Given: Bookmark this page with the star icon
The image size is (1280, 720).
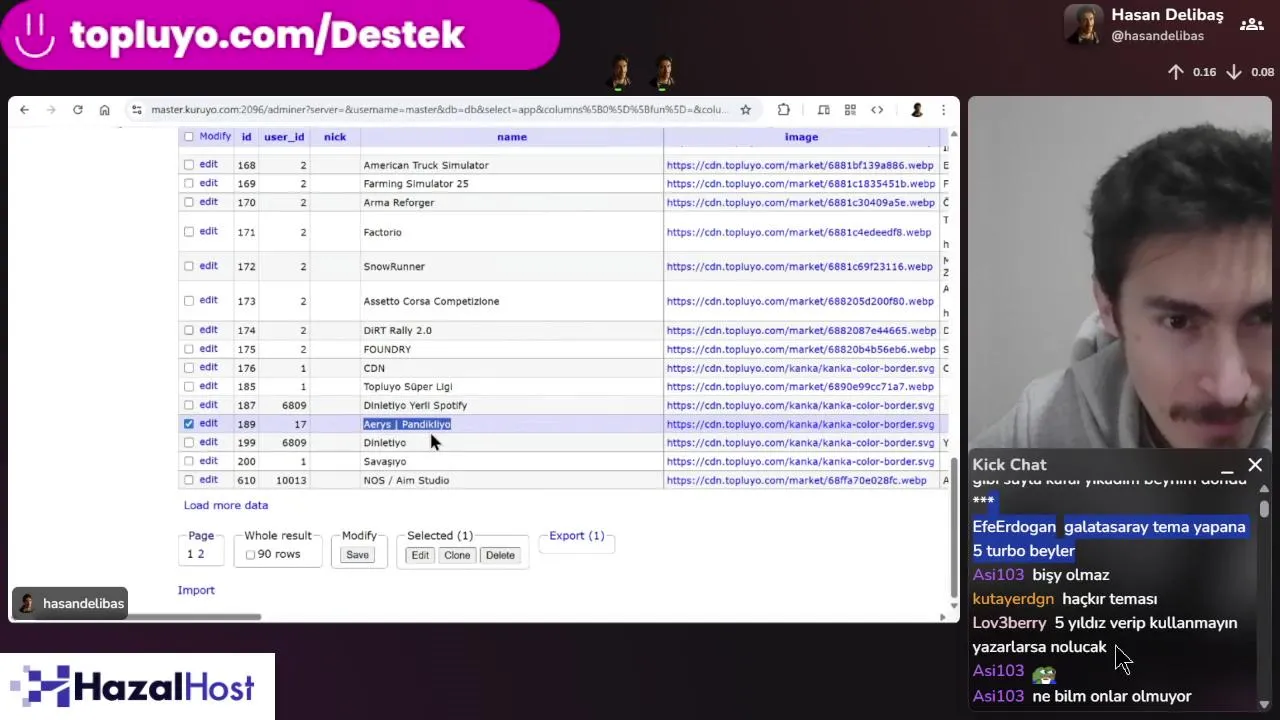Looking at the screenshot, I should click(x=745, y=110).
